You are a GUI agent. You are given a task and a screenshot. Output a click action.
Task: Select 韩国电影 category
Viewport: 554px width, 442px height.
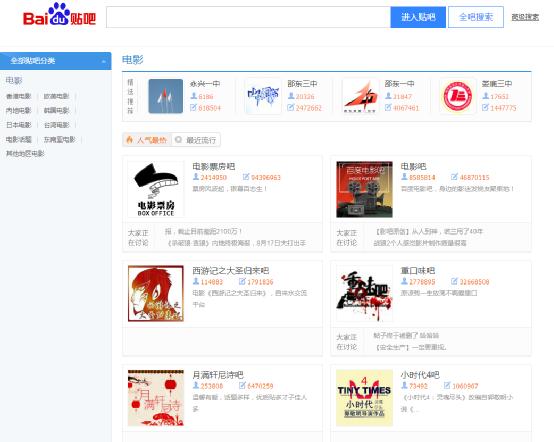click(x=56, y=111)
